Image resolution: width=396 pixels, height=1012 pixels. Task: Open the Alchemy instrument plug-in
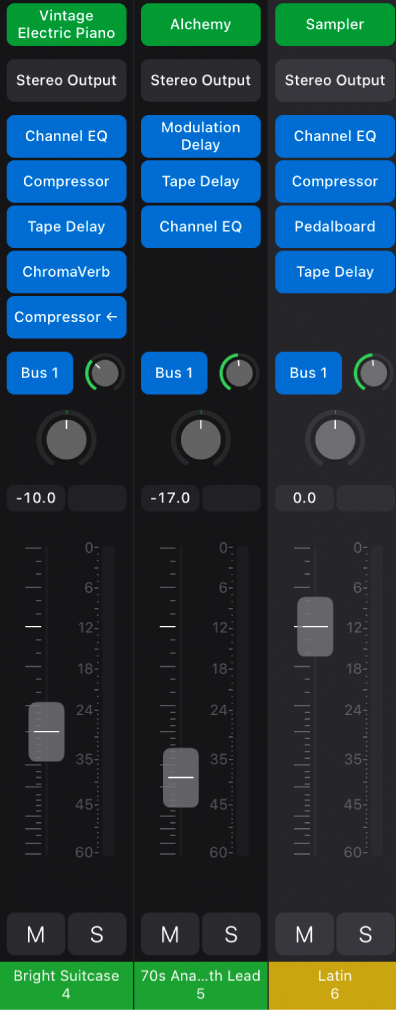[x=201, y=25]
